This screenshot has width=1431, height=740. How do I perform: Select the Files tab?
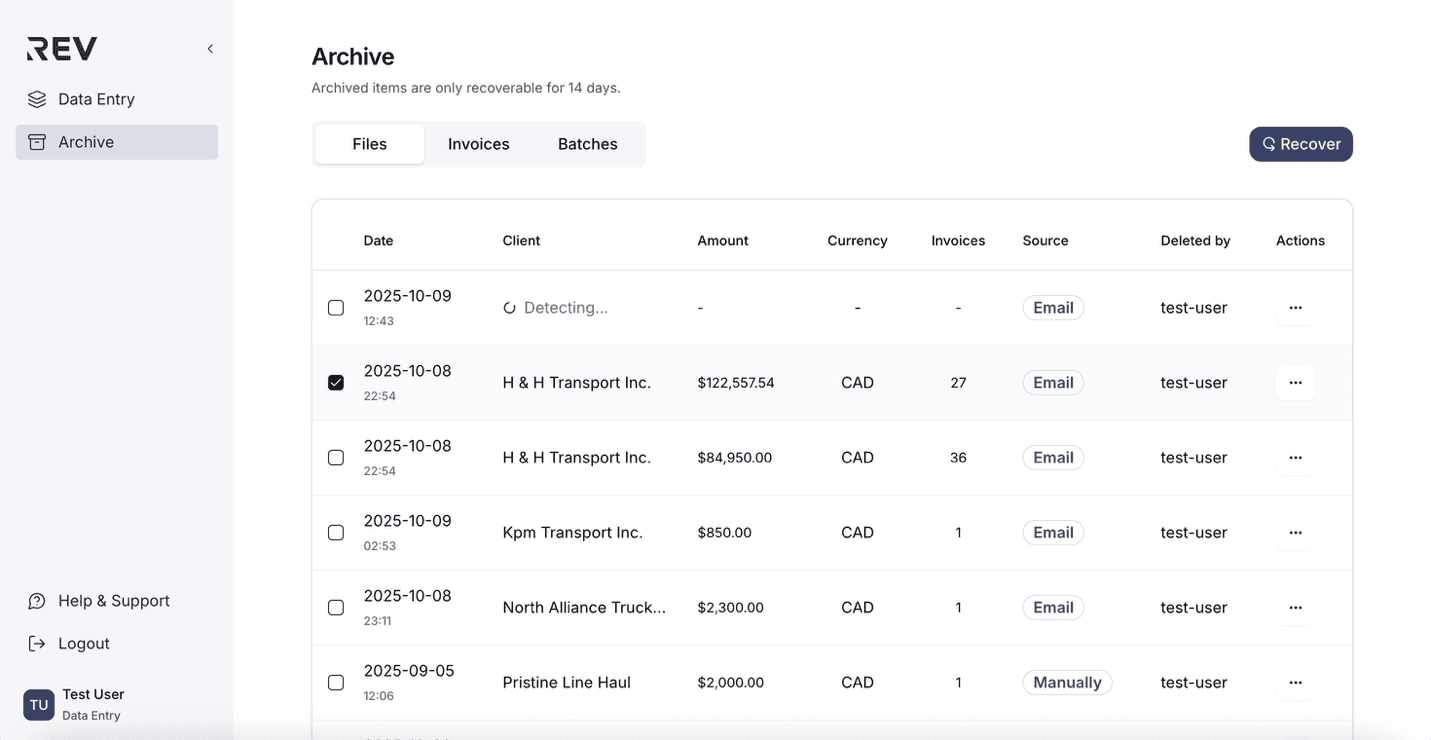pyautogui.click(x=369, y=144)
